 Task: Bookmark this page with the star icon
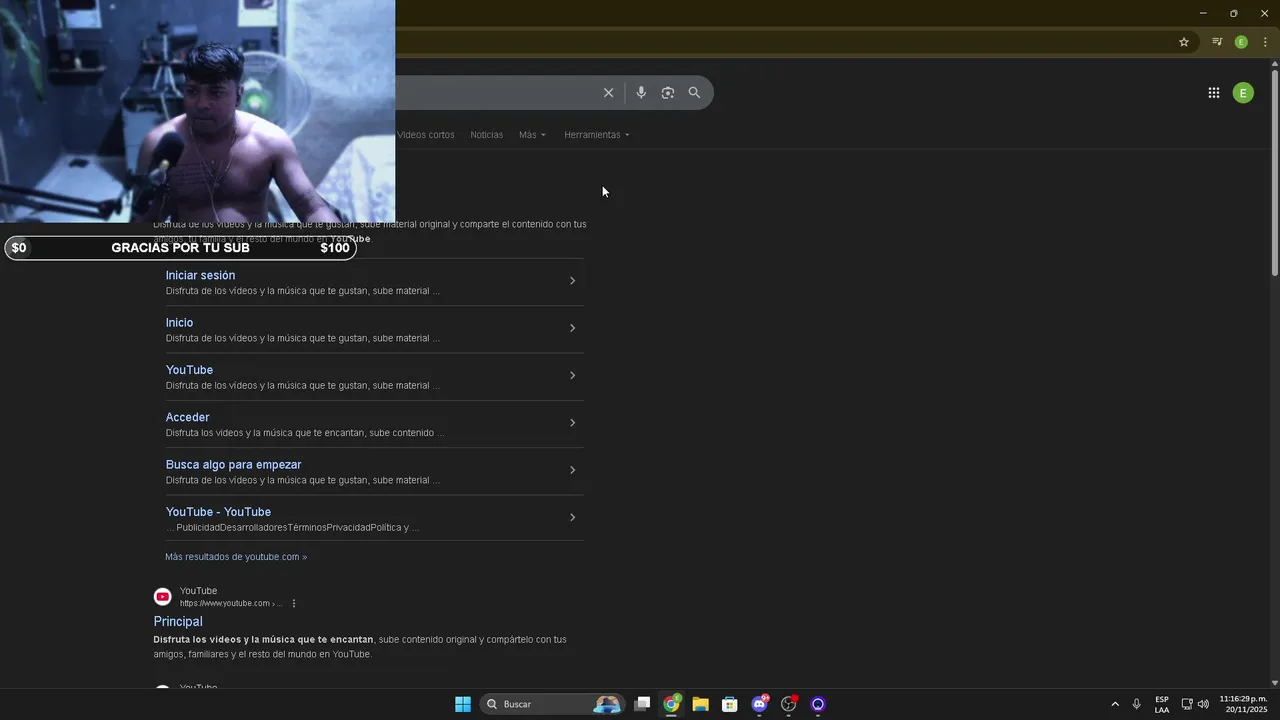pyautogui.click(x=1184, y=42)
